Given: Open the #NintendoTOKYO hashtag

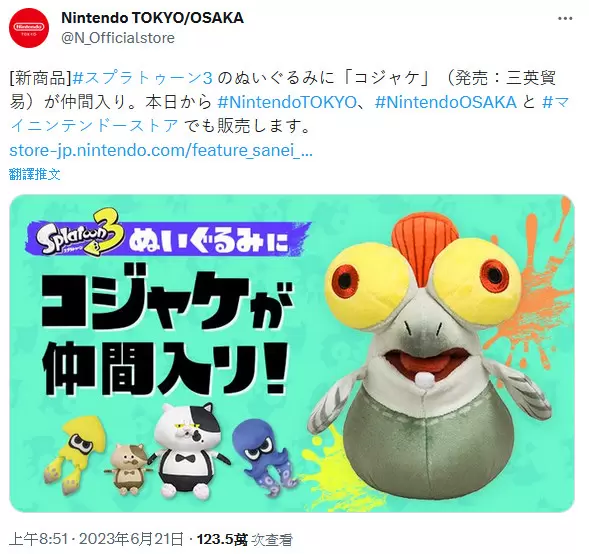Looking at the screenshot, I should [287, 102].
